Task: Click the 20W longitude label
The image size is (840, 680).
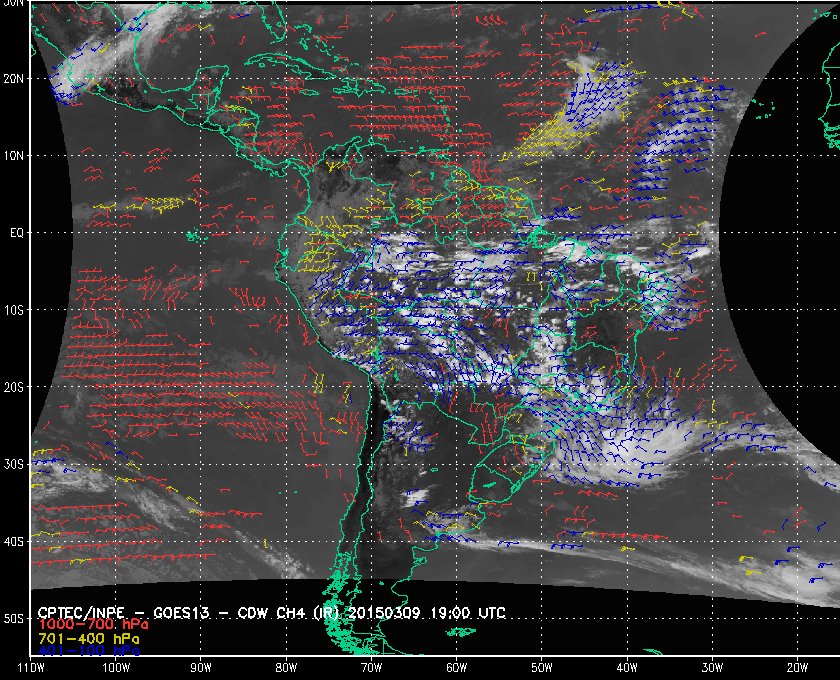Action: point(797,668)
